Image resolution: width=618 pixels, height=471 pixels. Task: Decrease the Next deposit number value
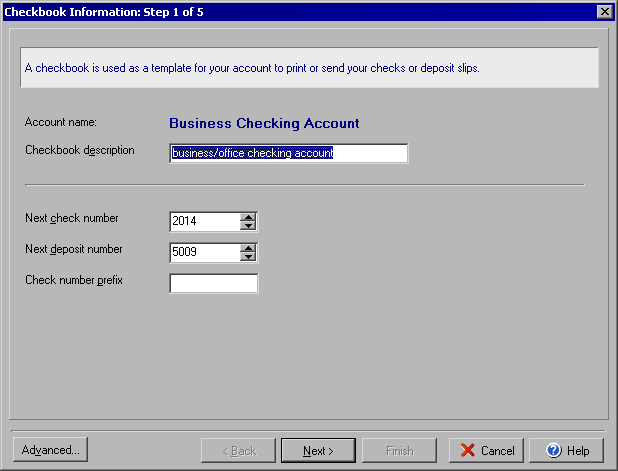(x=248, y=257)
